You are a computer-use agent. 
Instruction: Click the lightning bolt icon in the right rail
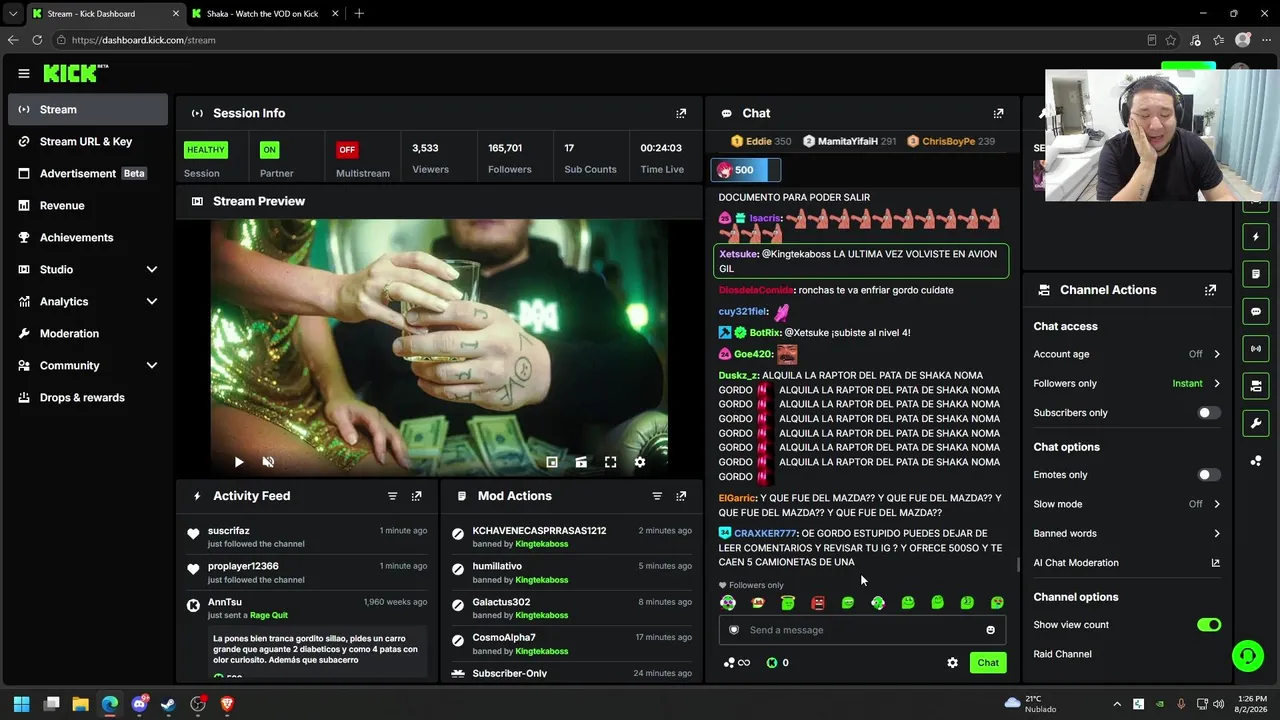click(x=1256, y=237)
